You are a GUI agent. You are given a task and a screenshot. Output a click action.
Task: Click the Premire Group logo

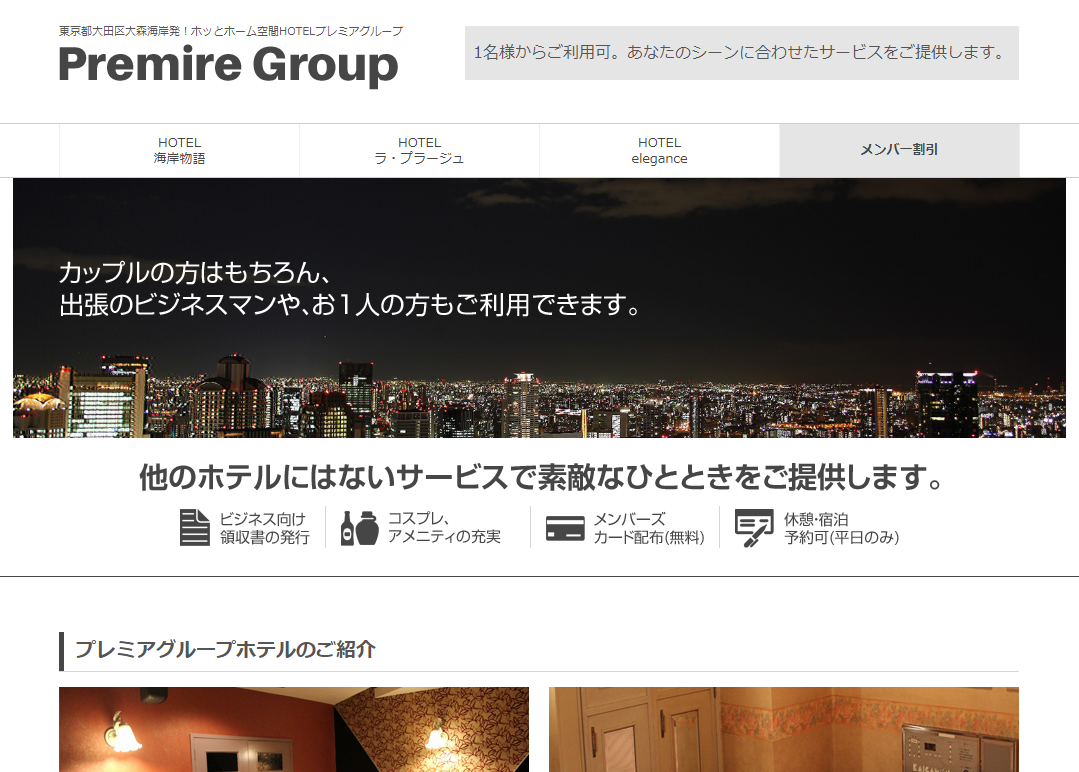pos(228,65)
